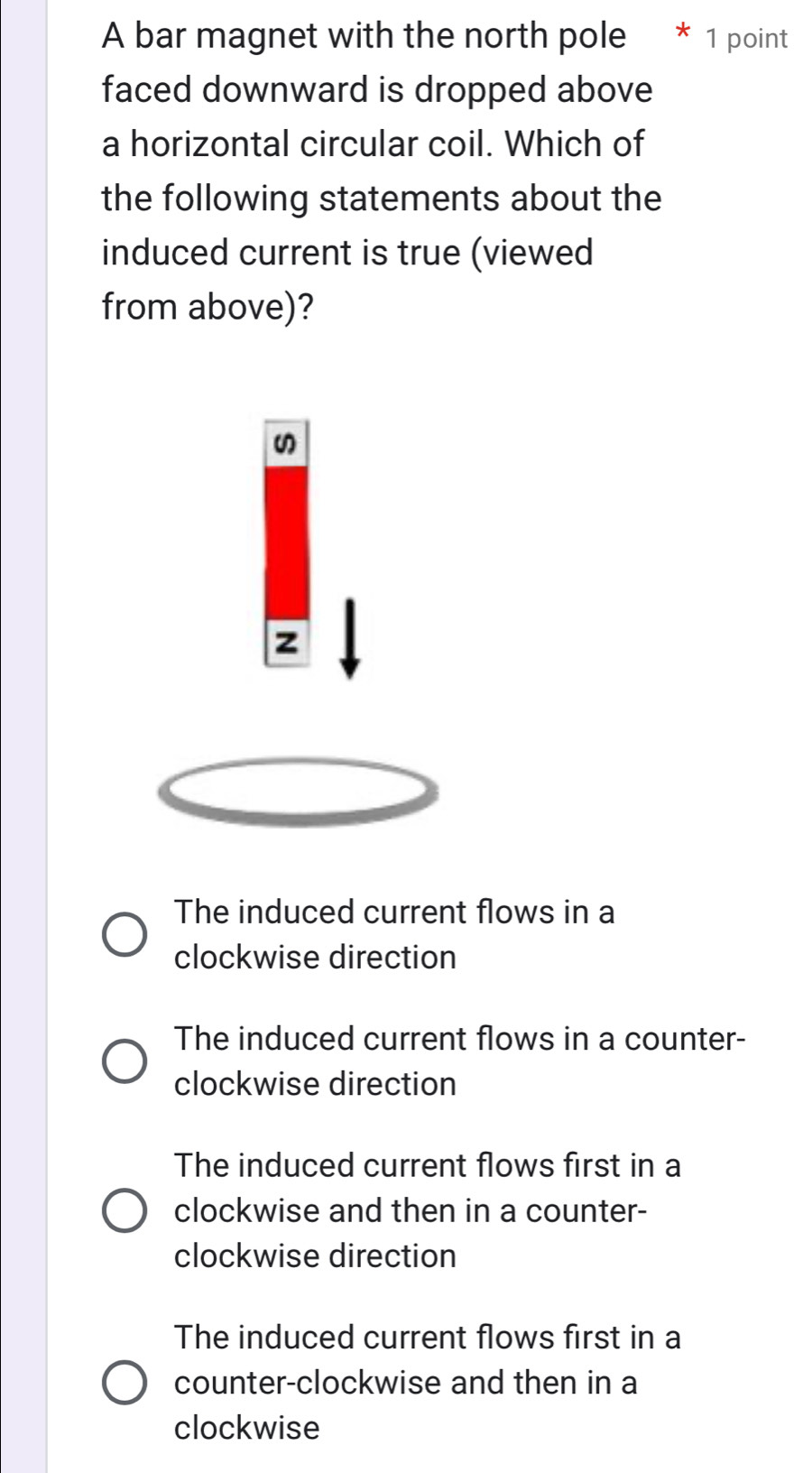Click the S pole of the magnet
812x1473 pixels.
pyautogui.click(x=287, y=442)
